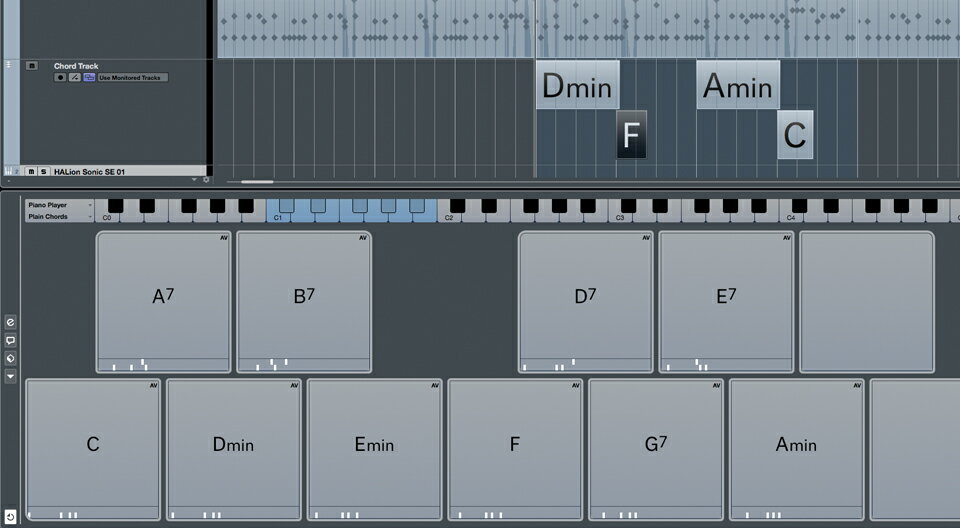Click the AV icon on the B7 pad
The width and height of the screenshot is (960, 528).
[363, 238]
